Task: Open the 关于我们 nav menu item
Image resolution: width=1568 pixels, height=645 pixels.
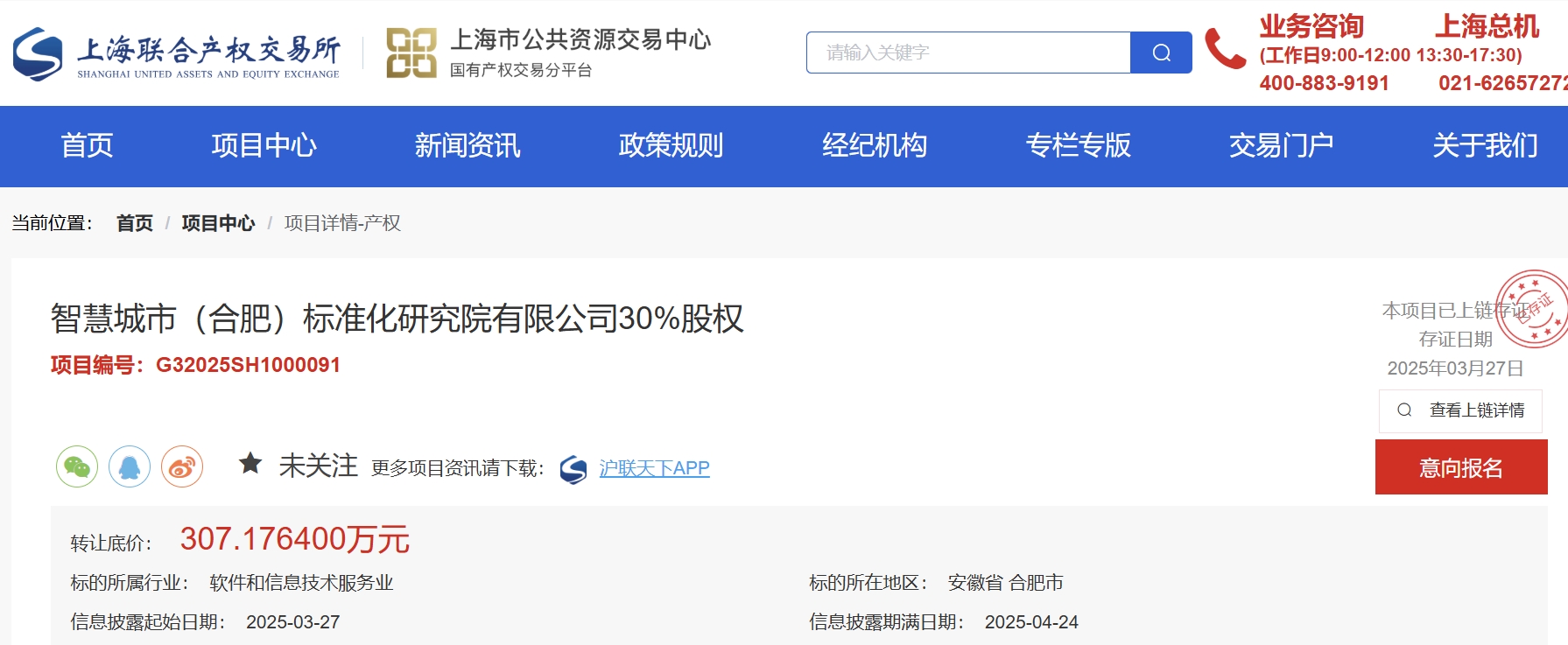Action: (1485, 145)
